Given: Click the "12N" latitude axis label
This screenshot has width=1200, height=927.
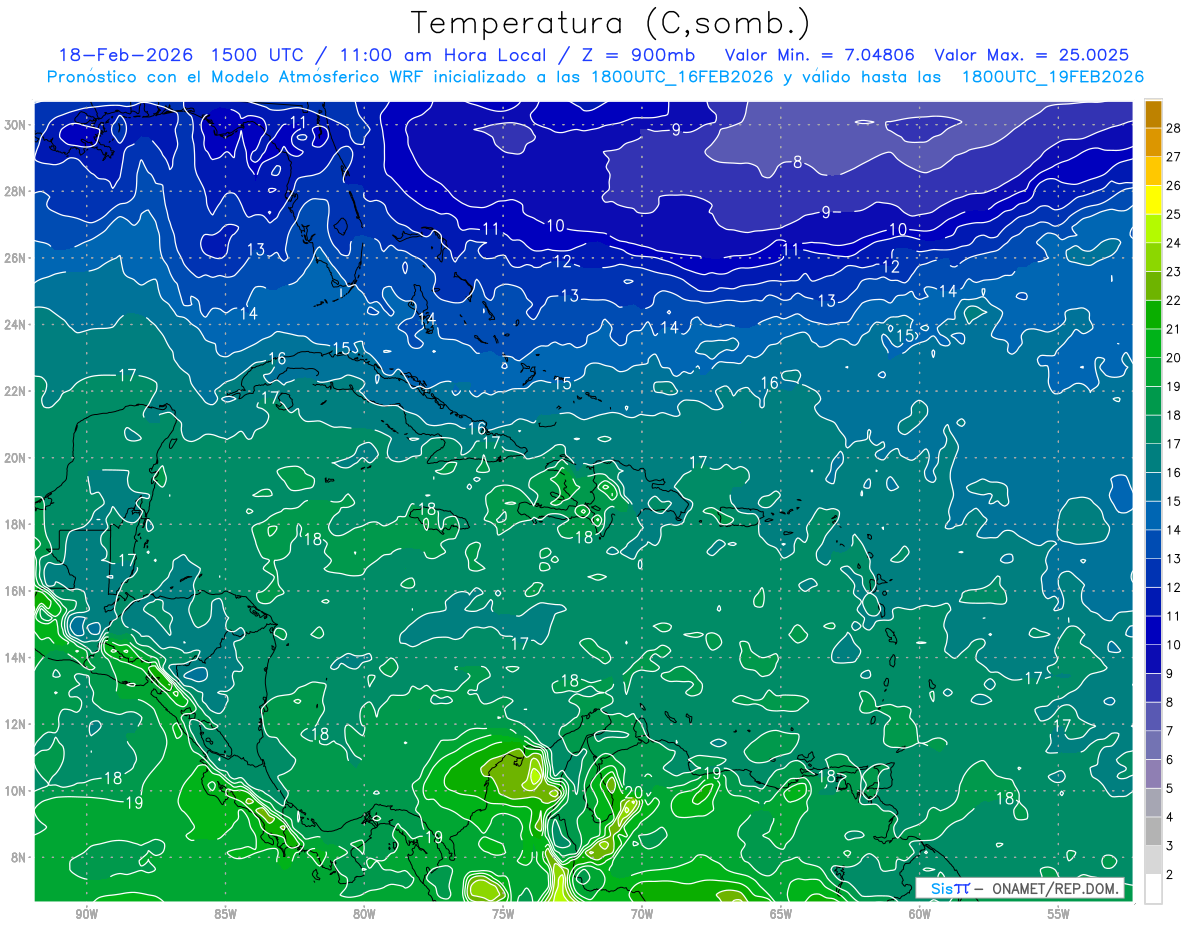Looking at the screenshot, I should pos(16,724).
